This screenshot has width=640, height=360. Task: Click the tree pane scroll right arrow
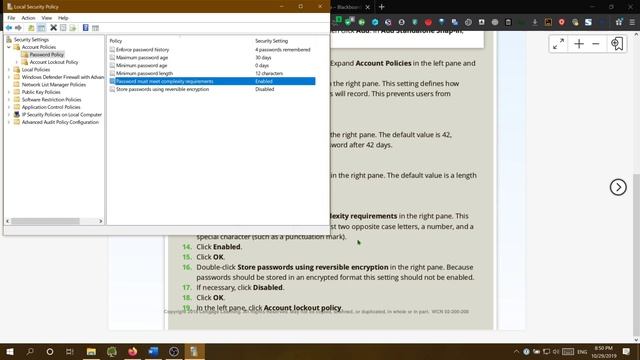pos(101,221)
